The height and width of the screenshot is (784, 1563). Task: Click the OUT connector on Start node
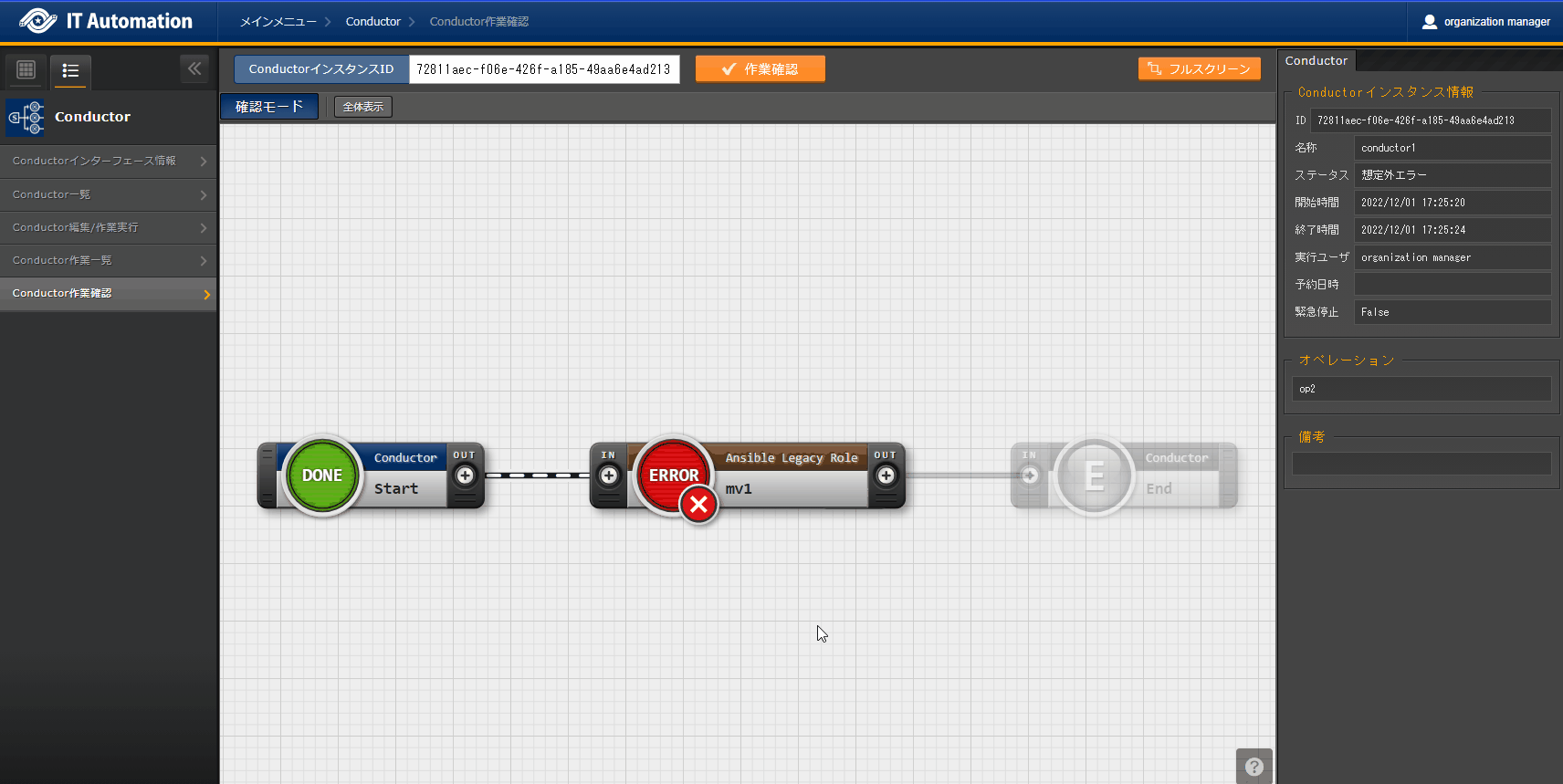(x=465, y=476)
